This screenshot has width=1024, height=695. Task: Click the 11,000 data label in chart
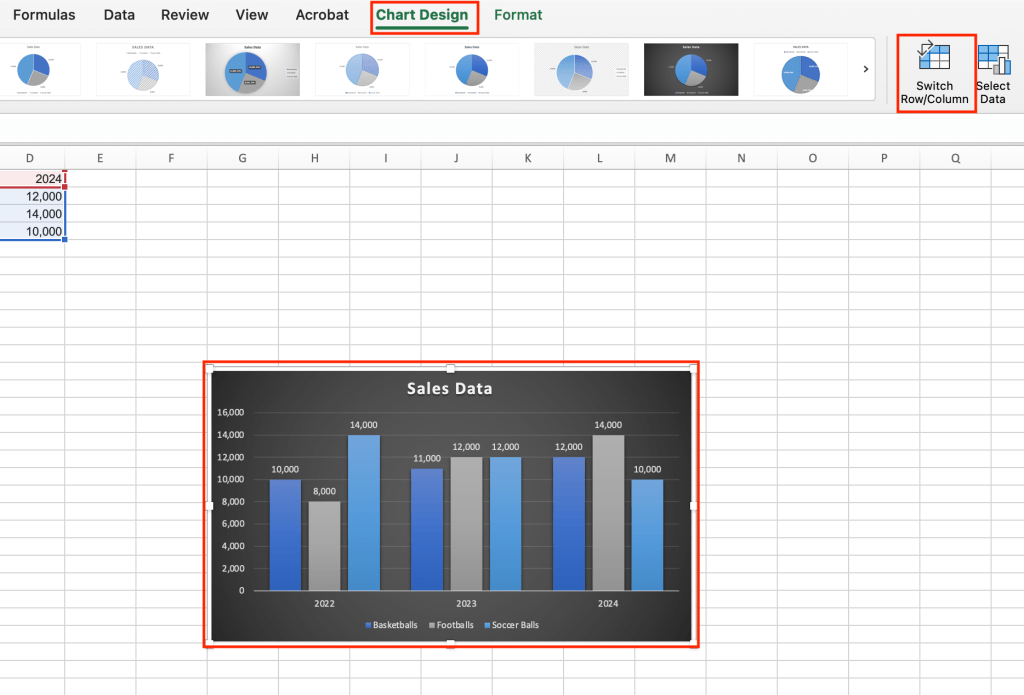point(427,459)
